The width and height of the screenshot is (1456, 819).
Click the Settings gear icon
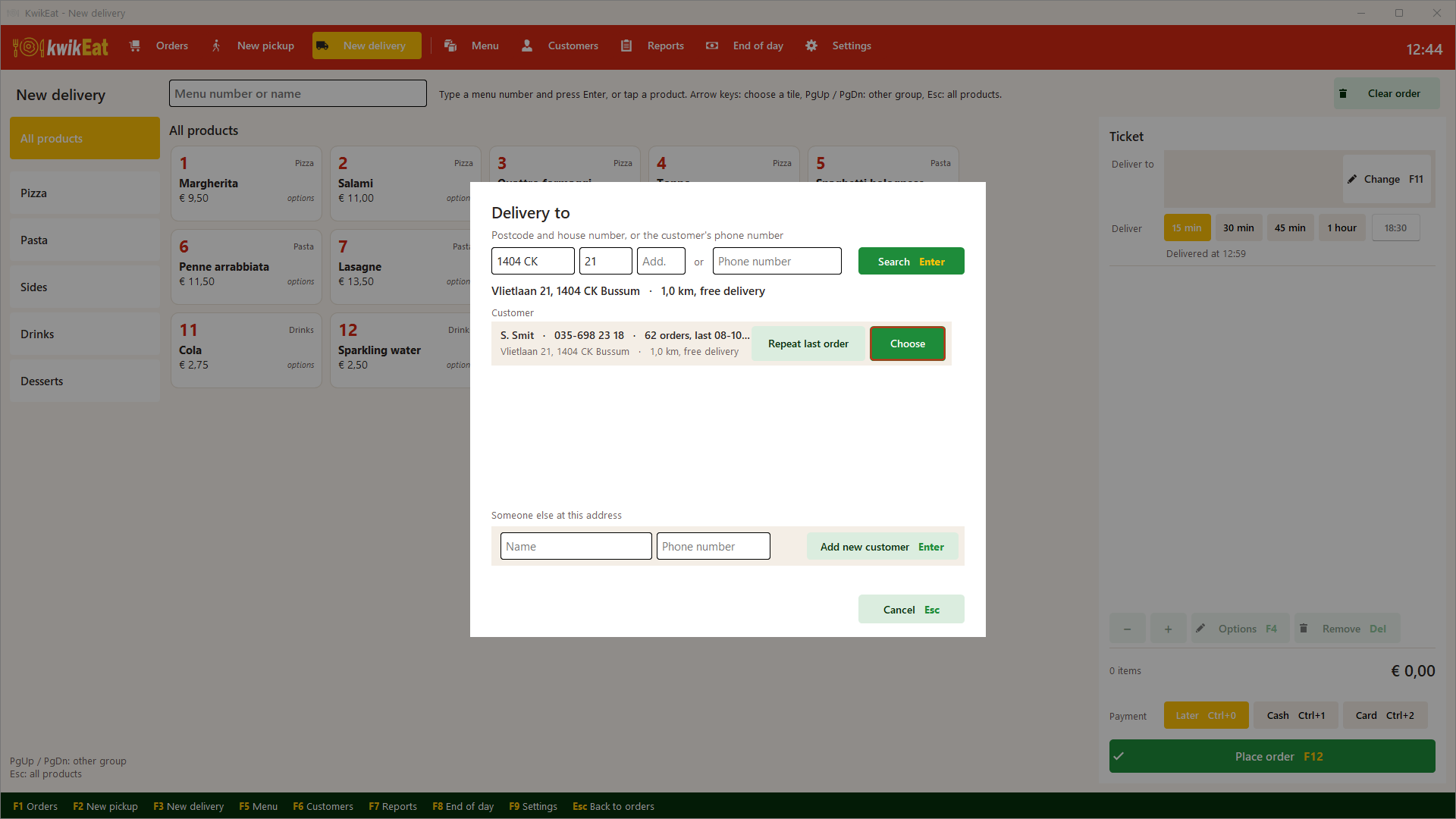[x=811, y=45]
